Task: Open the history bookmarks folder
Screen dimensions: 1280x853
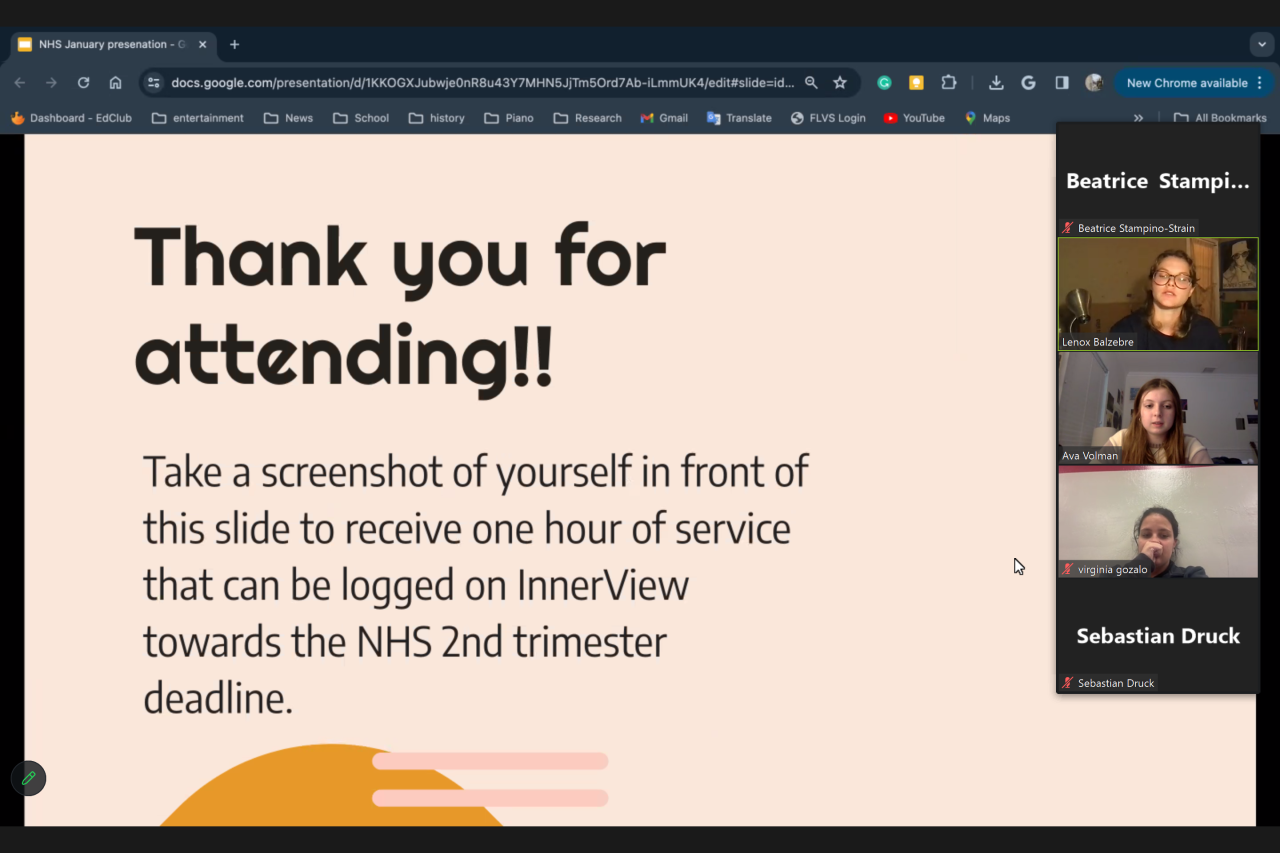Action: pos(437,118)
